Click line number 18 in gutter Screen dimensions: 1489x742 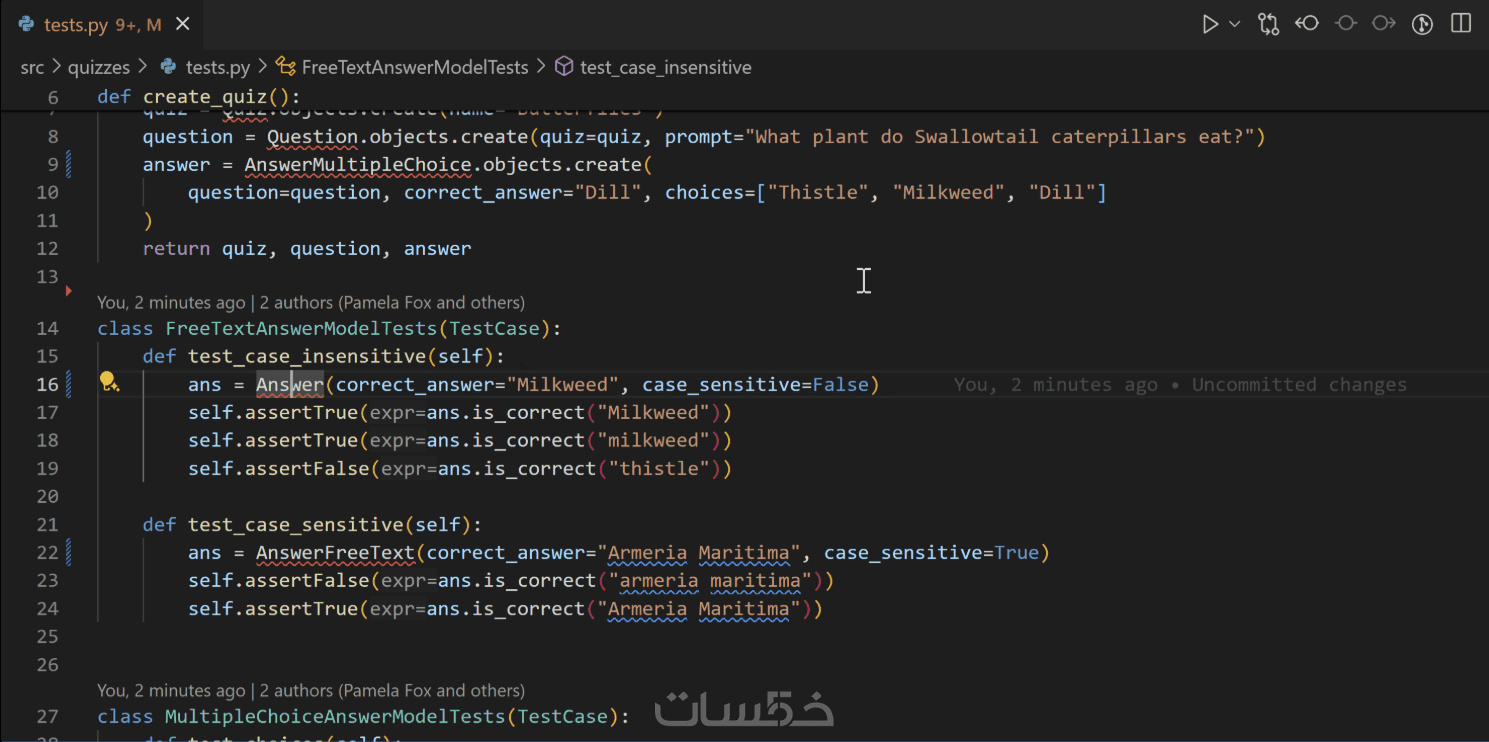pyautogui.click(x=47, y=440)
